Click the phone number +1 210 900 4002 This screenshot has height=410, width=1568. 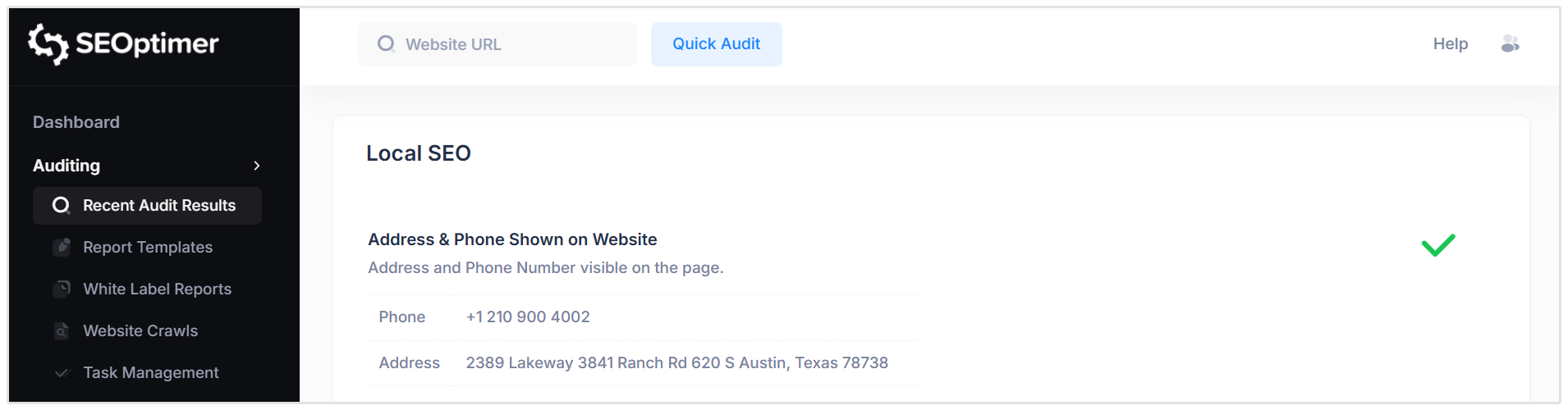point(528,317)
